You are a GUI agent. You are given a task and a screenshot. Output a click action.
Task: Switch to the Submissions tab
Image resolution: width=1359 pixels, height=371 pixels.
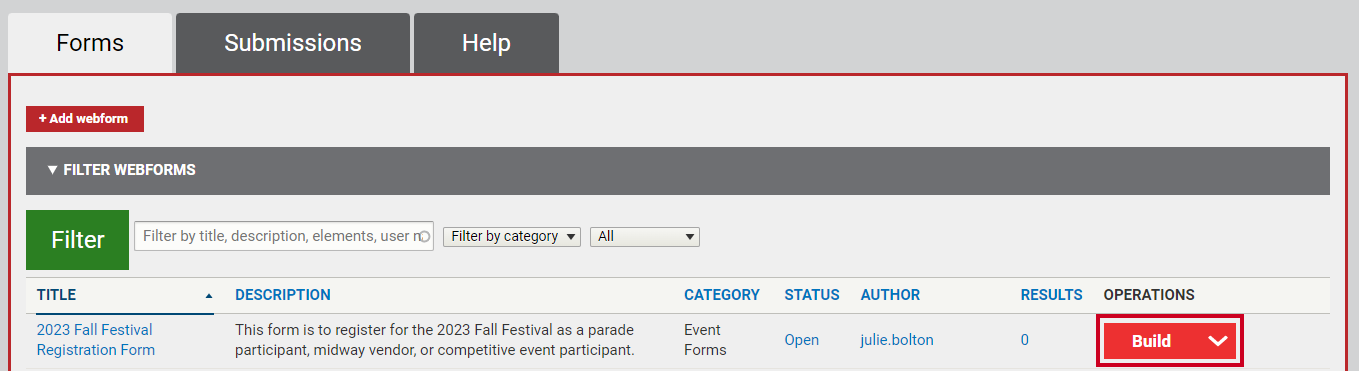293,43
